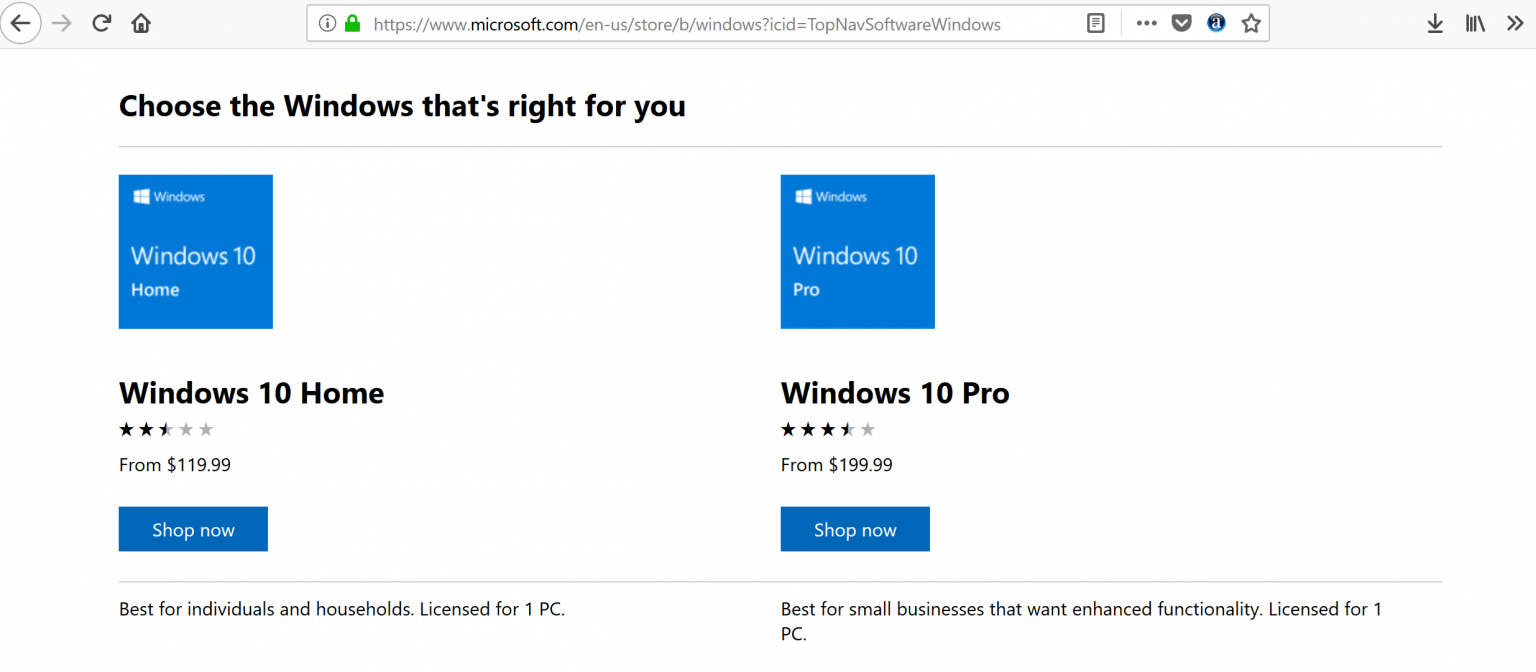Toggle Reader View in the address bar
Screen dimensions: 1536x672
click(x=1096, y=24)
